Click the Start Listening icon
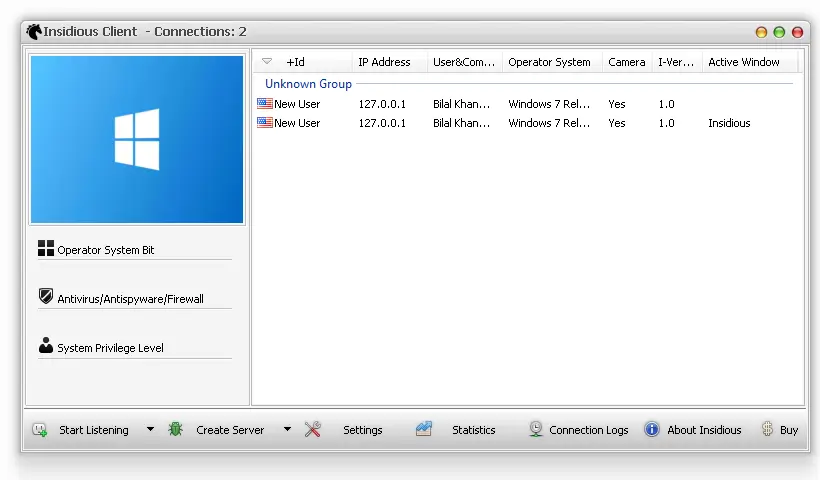 [39, 430]
